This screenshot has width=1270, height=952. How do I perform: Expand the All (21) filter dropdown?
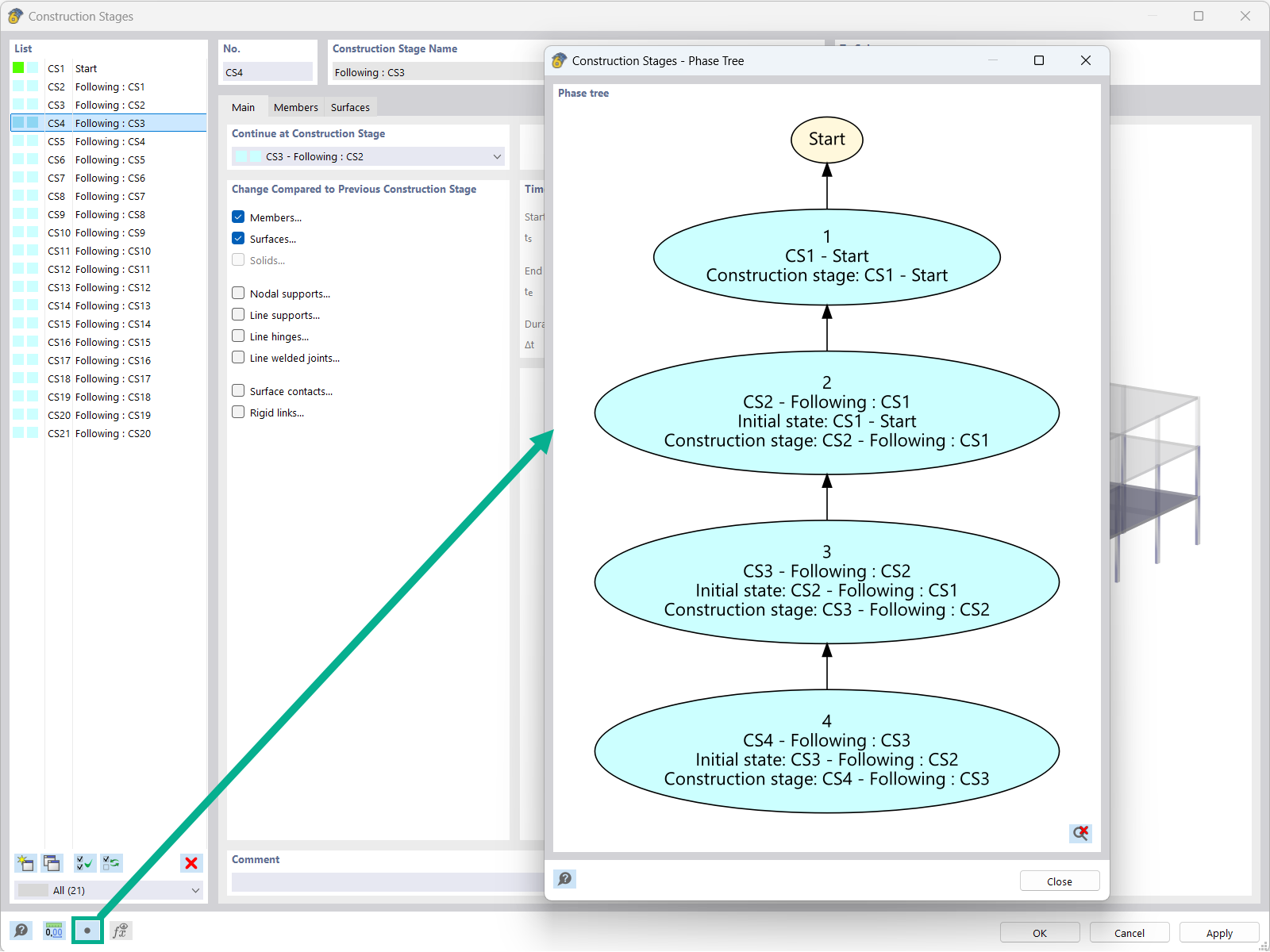195,890
